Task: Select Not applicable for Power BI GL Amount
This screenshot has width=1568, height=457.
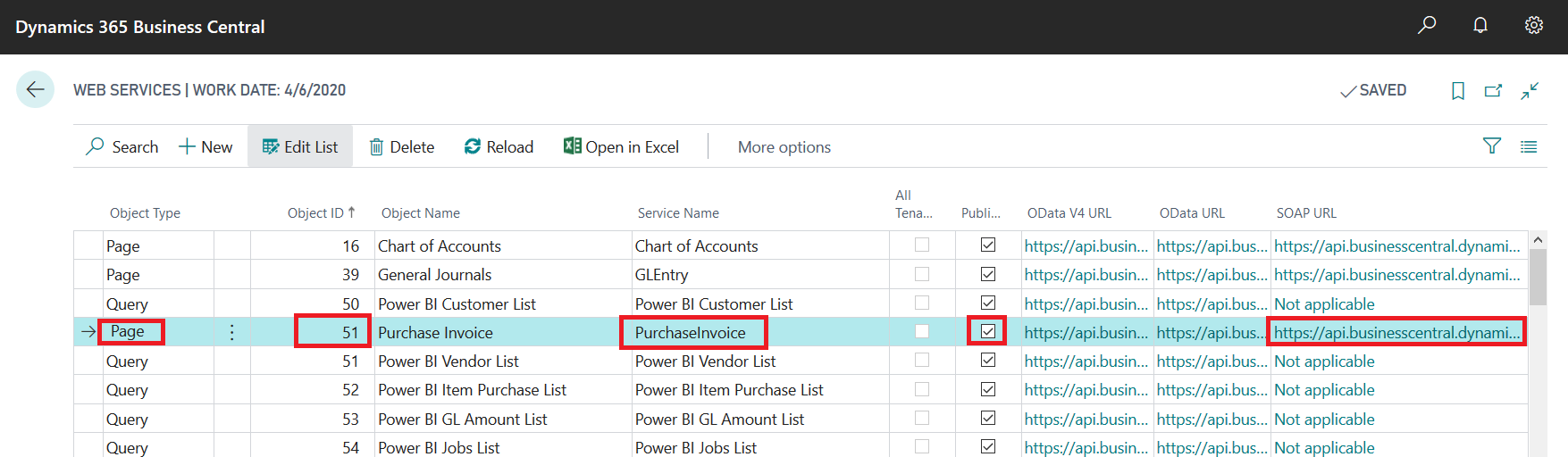Action: pos(1324,419)
